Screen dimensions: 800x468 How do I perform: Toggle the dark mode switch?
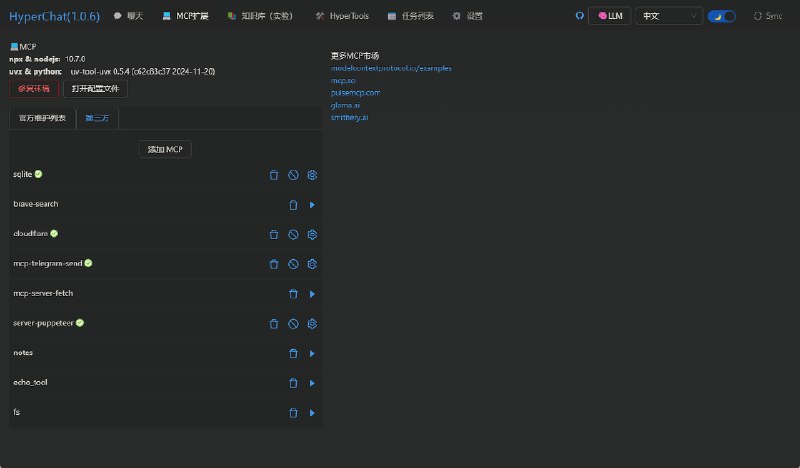(x=721, y=16)
